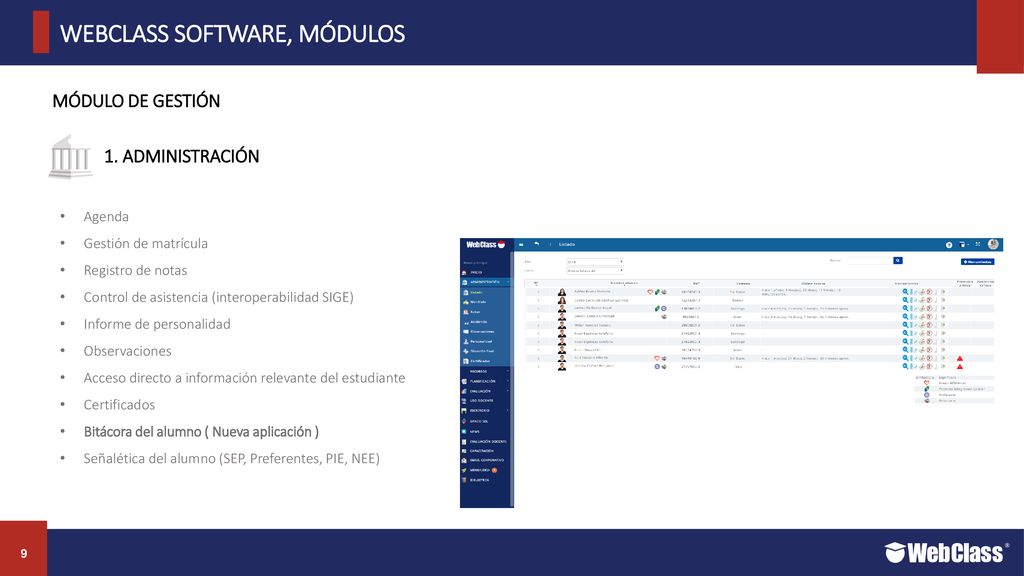This screenshot has height=576, width=1024.
Task: Click the 'Gestión de matrícula' bullet text
Action: [146, 244]
